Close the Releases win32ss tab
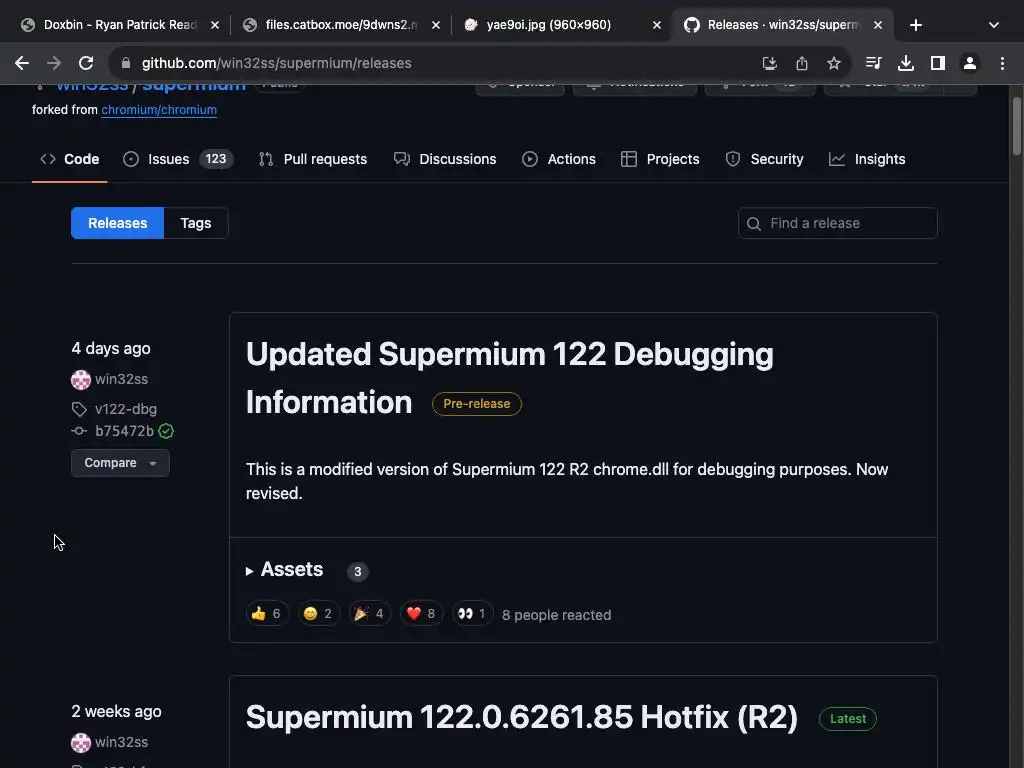 click(x=878, y=25)
